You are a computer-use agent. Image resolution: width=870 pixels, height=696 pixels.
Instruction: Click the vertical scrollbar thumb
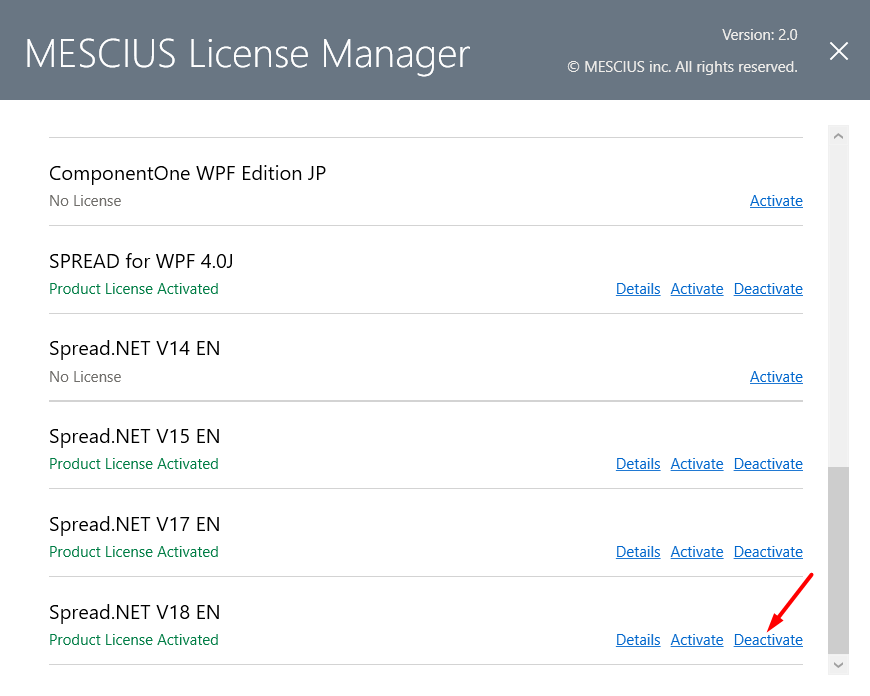coord(838,561)
